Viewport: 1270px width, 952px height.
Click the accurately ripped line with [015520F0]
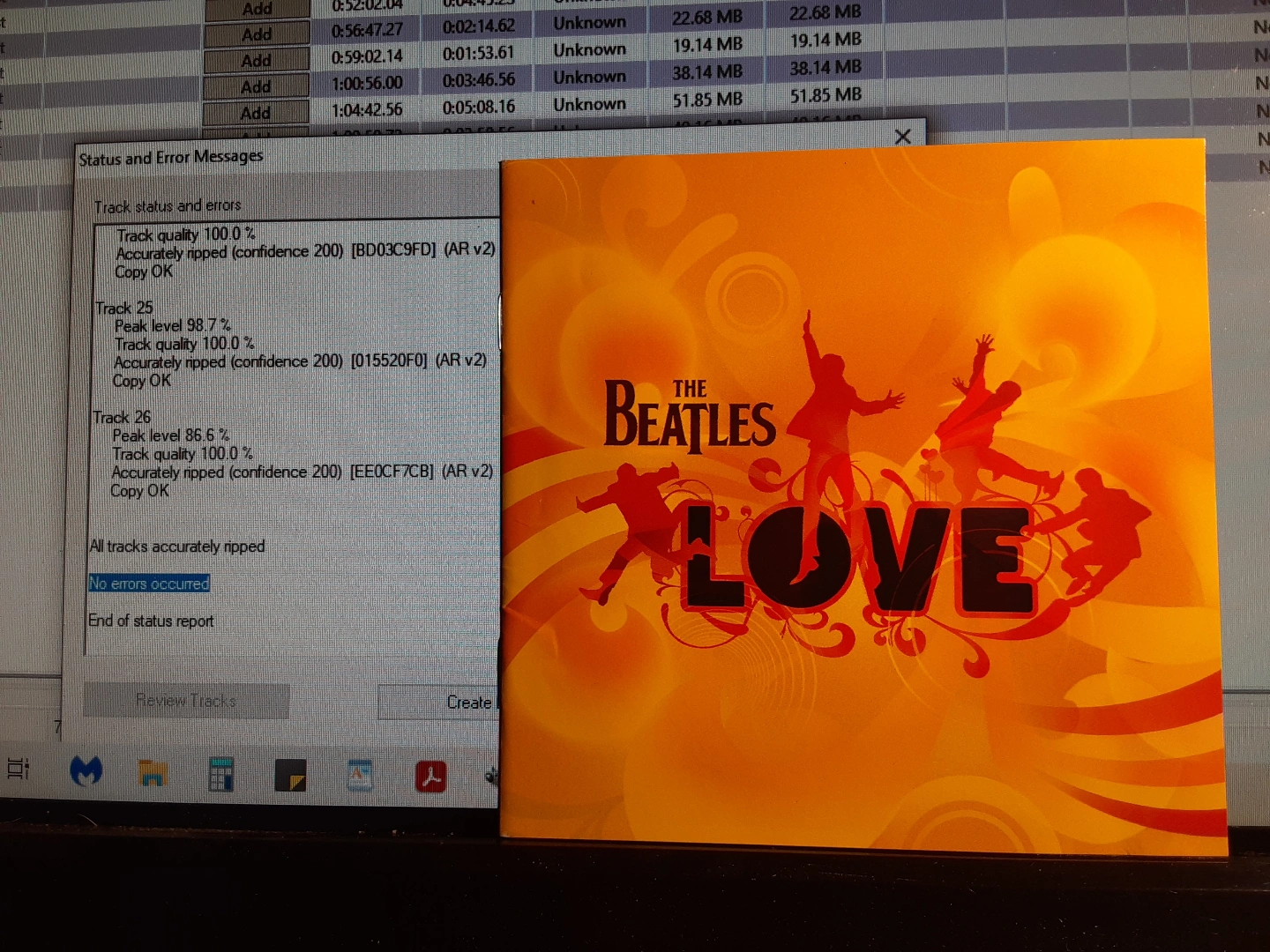pos(301,361)
